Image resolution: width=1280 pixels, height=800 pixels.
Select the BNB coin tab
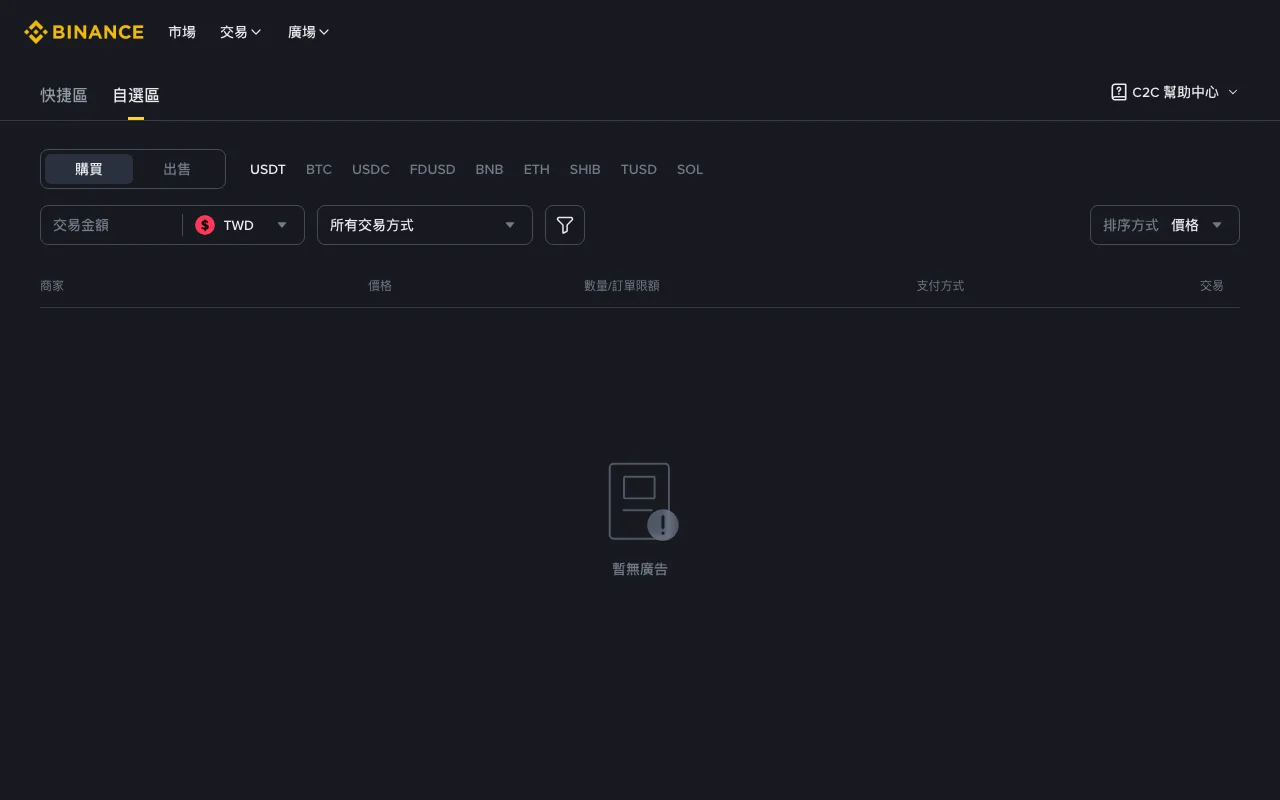(489, 169)
